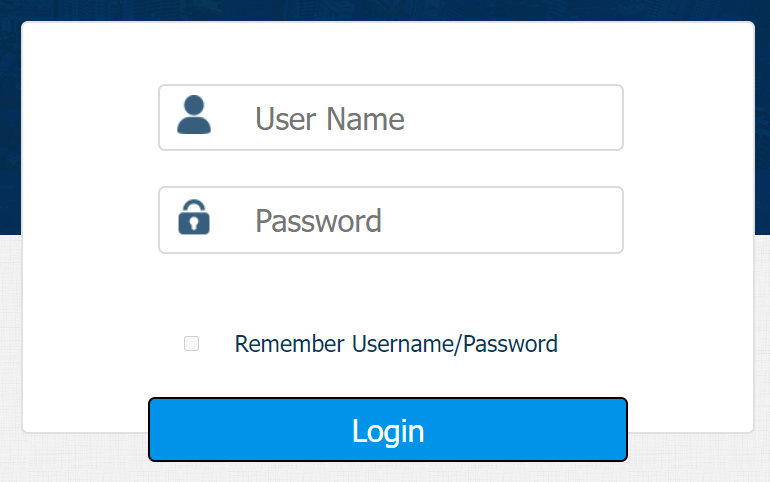Click the empty area inside the Password box
The height and width of the screenshot is (482, 770).
[x=501, y=220]
